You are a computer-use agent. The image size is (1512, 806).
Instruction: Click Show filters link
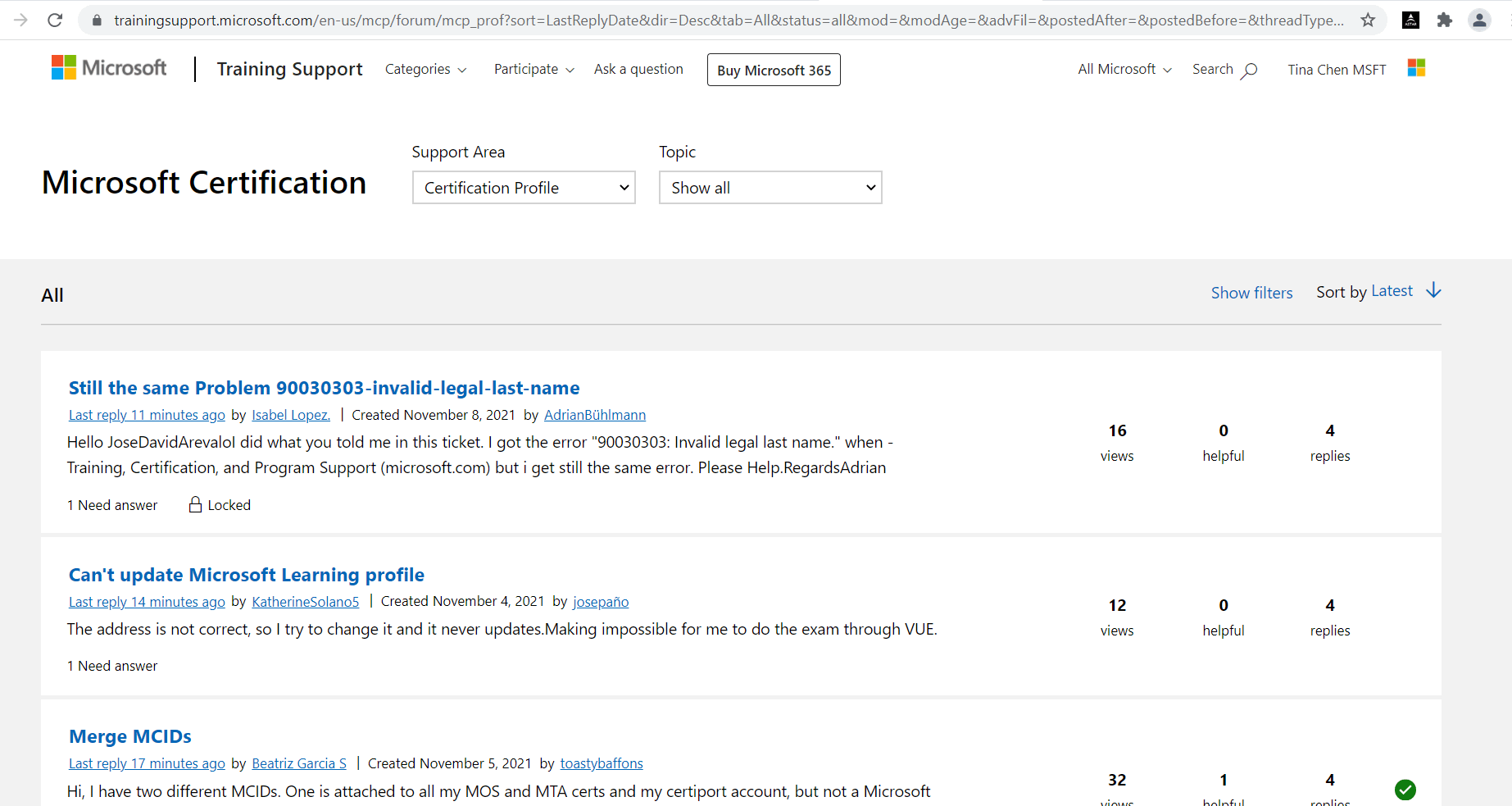pyautogui.click(x=1251, y=293)
